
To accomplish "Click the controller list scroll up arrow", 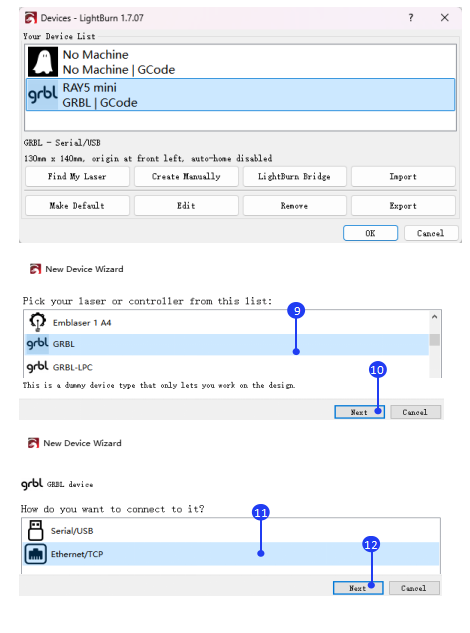I will tap(434, 316).
